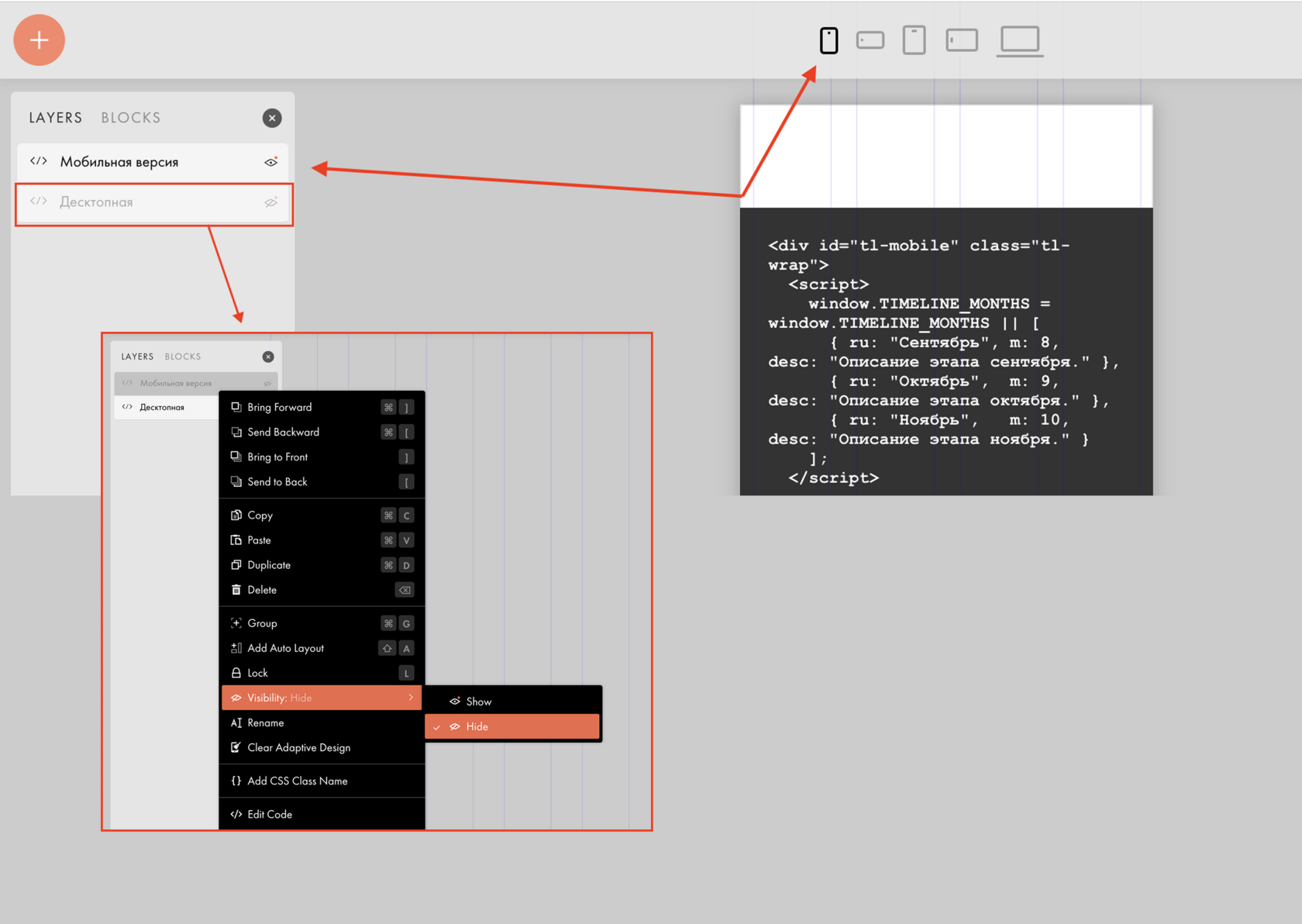This screenshot has width=1302, height=924.
Task: Click Add Auto Layout menu entry
Action: click(x=322, y=648)
